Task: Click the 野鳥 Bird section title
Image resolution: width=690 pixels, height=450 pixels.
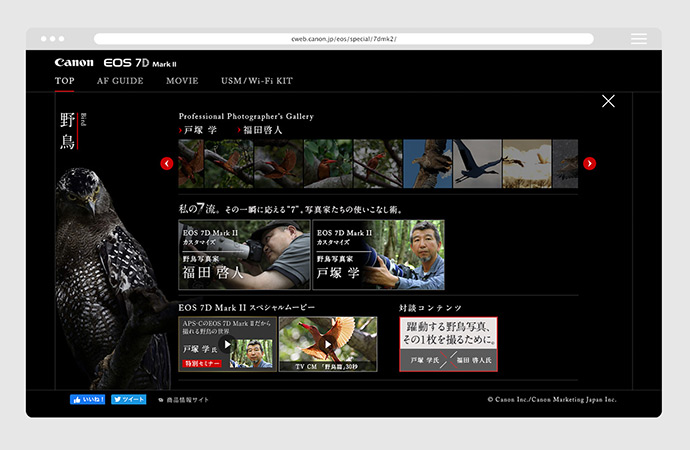Action: pos(73,131)
